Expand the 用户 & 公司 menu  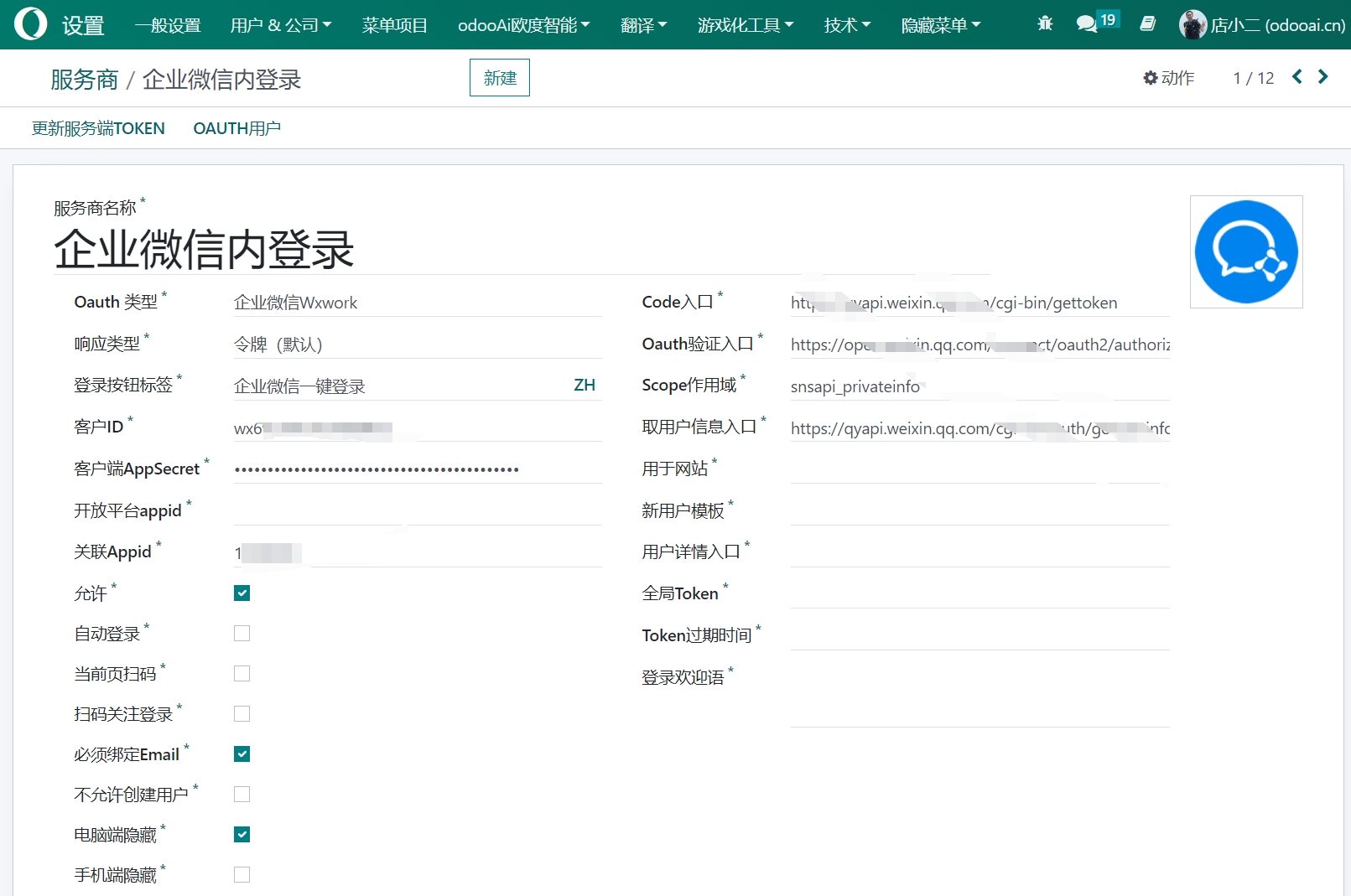point(281,25)
